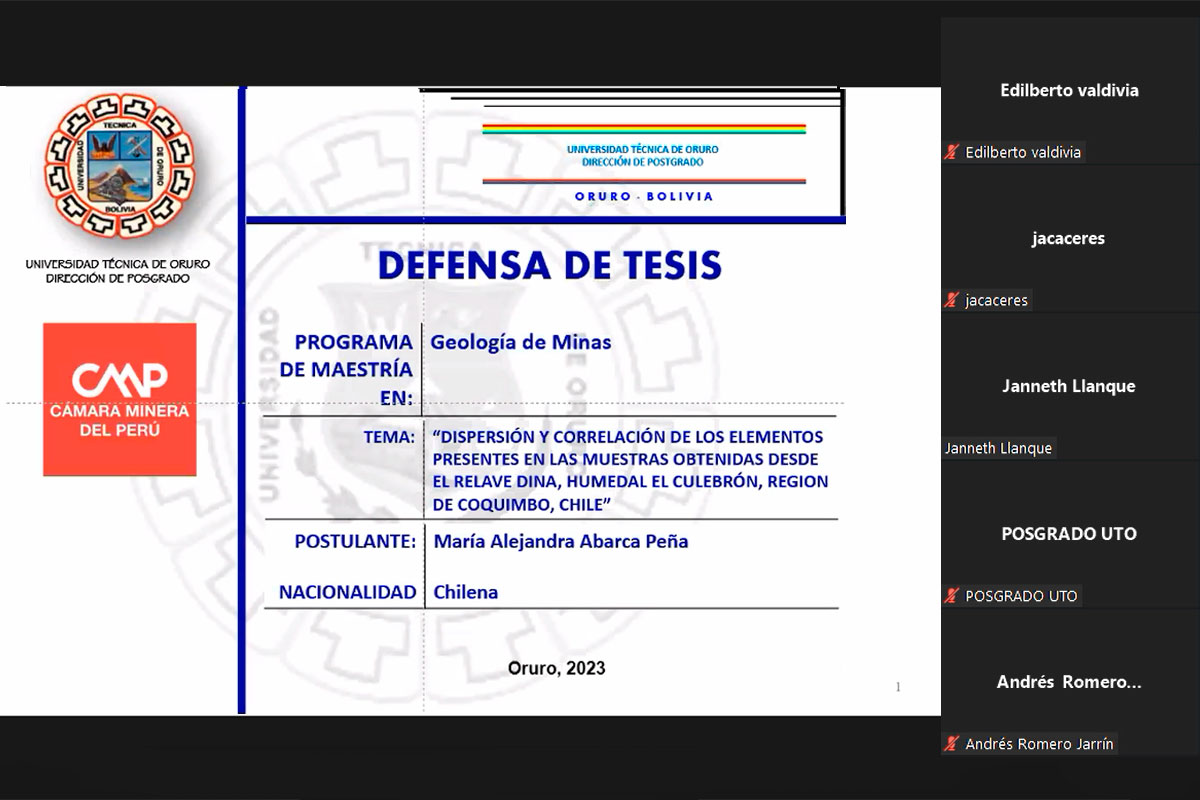This screenshot has height=800, width=1200.
Task: Click muted mic icon beside Andrés Romero Jarrín
Action: point(952,743)
